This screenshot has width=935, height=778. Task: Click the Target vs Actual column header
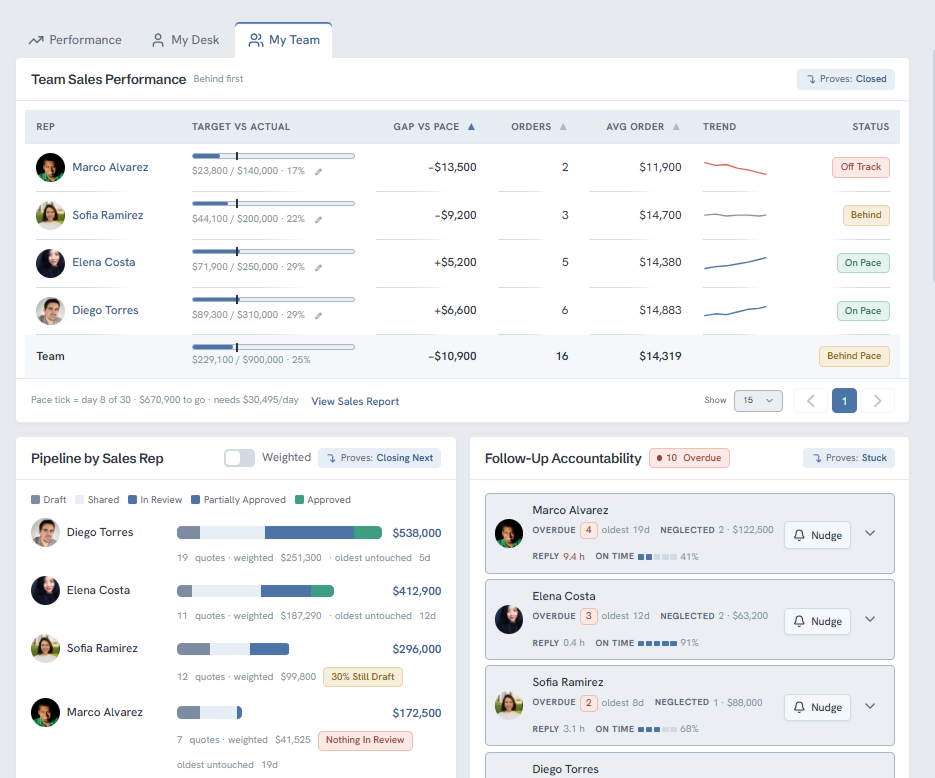click(x=241, y=126)
